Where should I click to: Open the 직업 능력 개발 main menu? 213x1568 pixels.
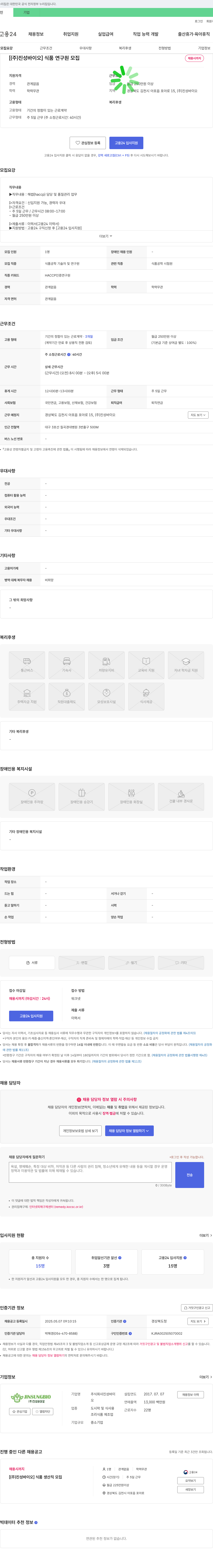coord(146,34)
